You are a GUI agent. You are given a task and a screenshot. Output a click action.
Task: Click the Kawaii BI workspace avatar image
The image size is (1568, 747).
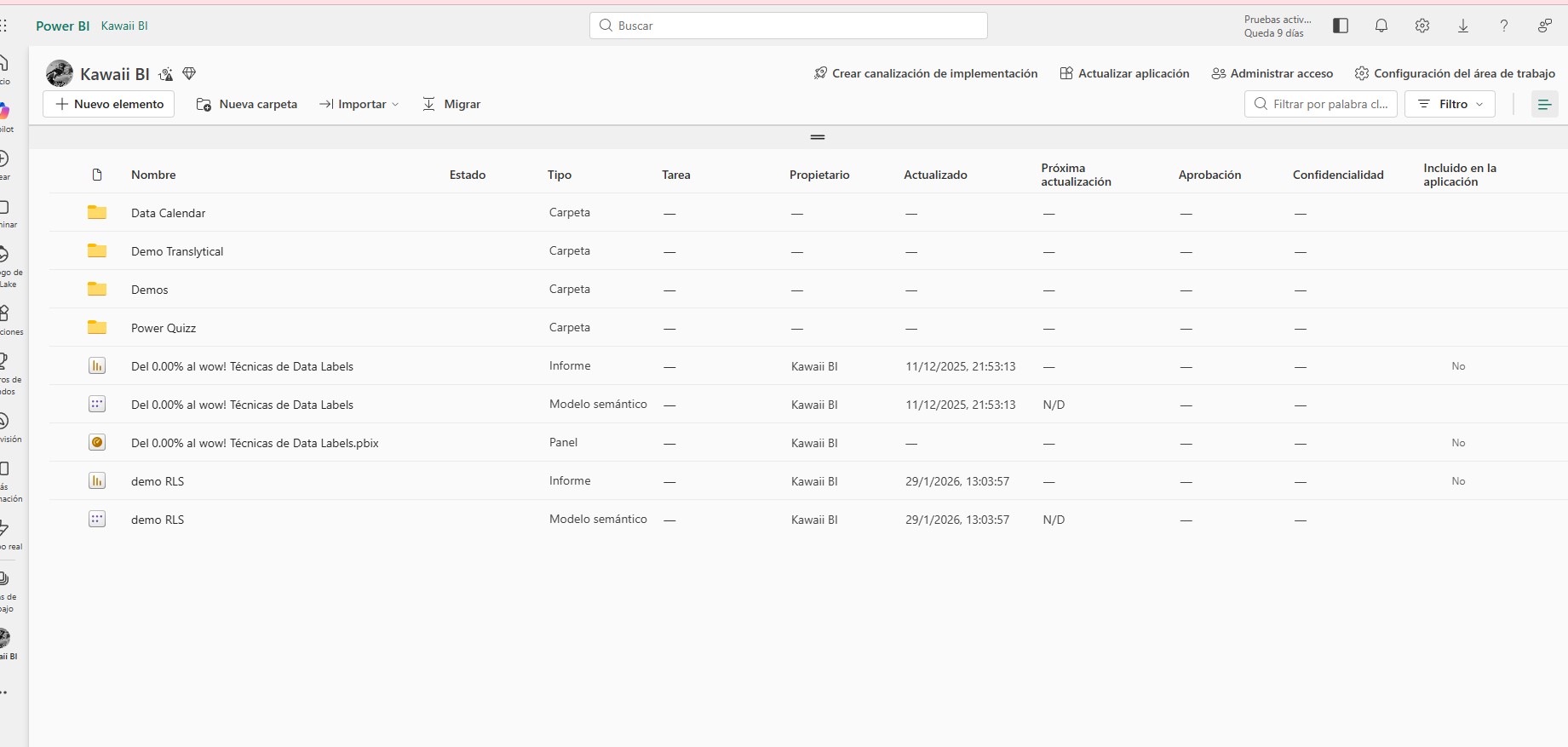point(60,73)
